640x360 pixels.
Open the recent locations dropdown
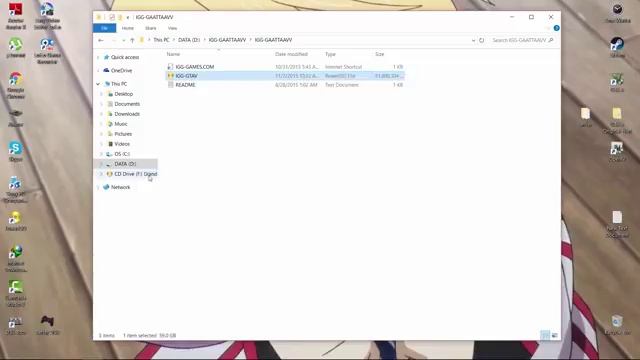pos(123,40)
